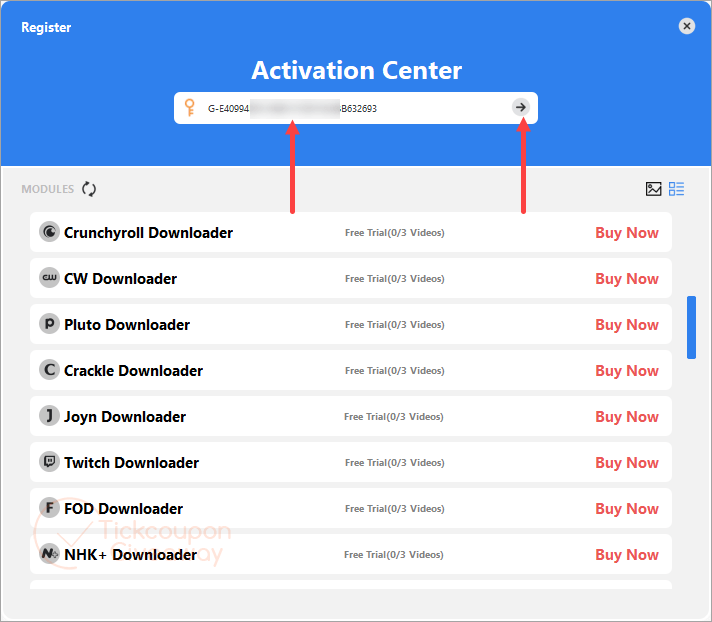Click Free Trial status for Twitch

pyautogui.click(x=395, y=463)
